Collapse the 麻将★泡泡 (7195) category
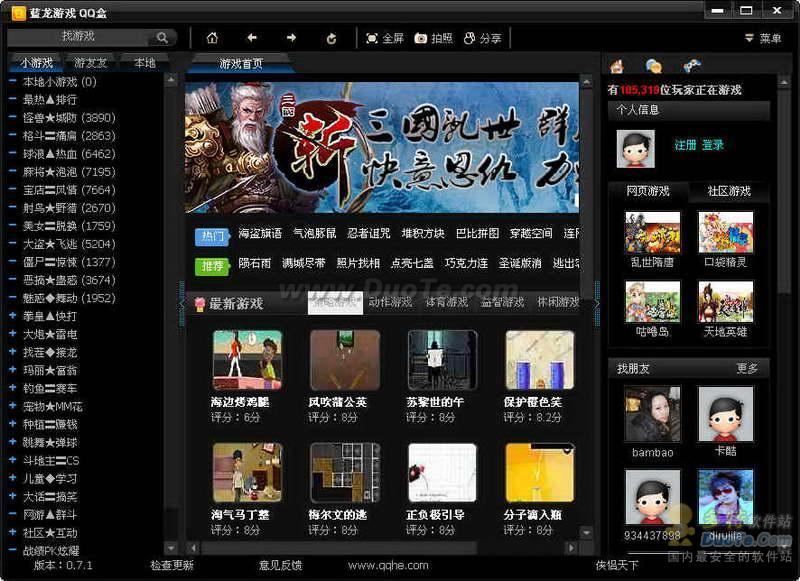 click(13, 171)
